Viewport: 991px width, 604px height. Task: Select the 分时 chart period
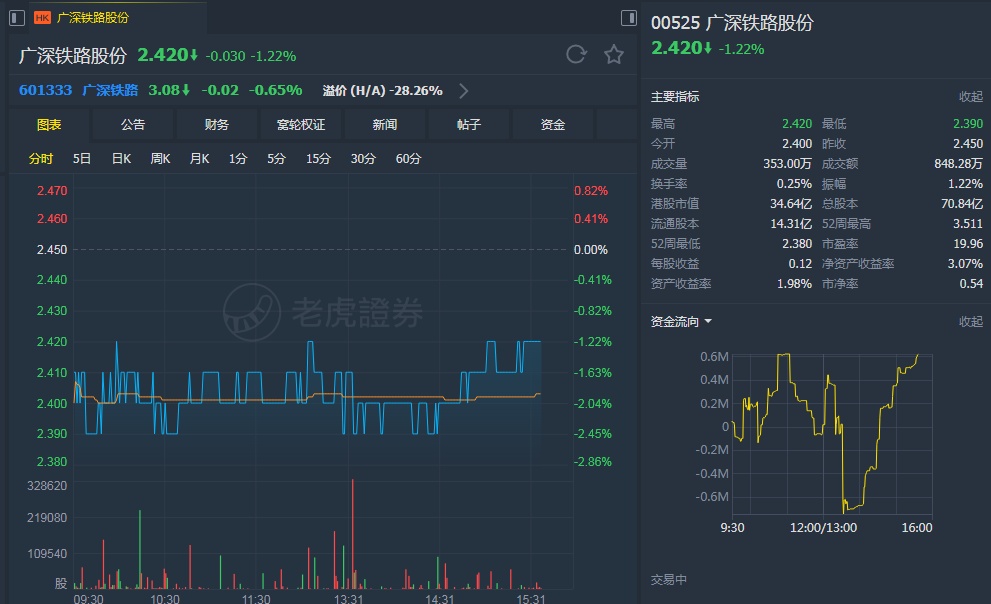[40, 159]
